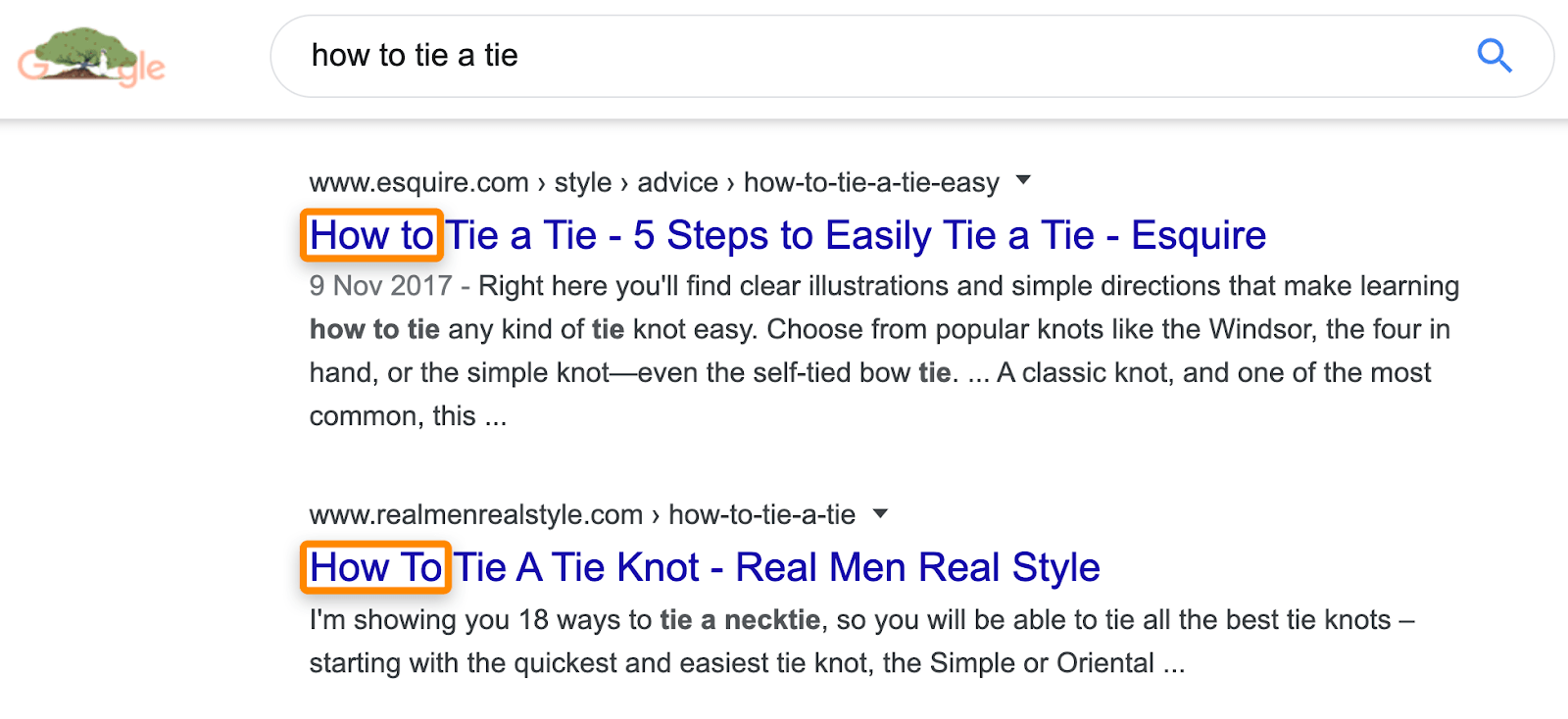Open the dropdown arrow beside realmenrealstyle.com breadcrumb
The width and height of the screenshot is (1568, 719).
click(881, 513)
